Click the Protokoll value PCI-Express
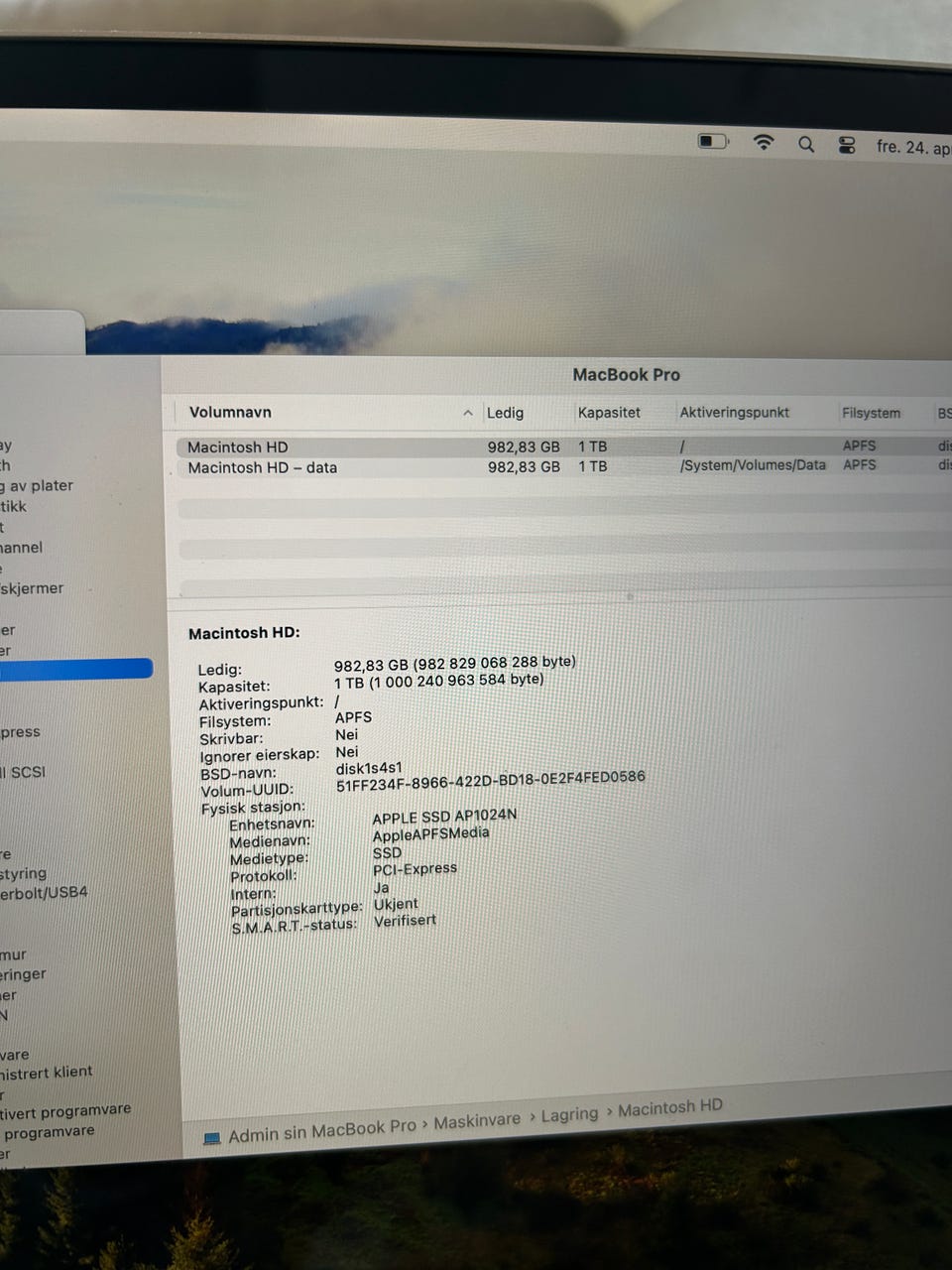Viewport: 952px width, 1270px height. coord(415,869)
